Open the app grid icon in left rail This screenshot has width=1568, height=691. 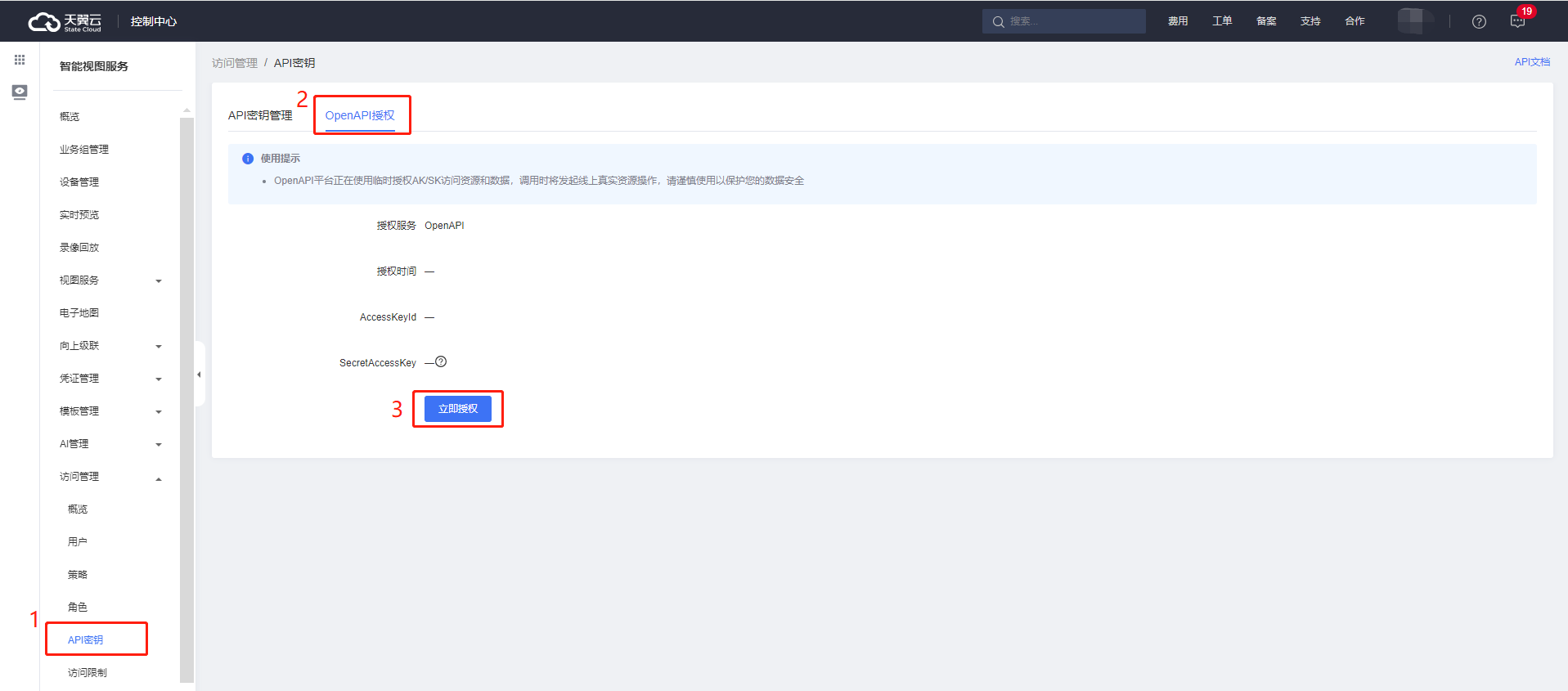(x=20, y=60)
